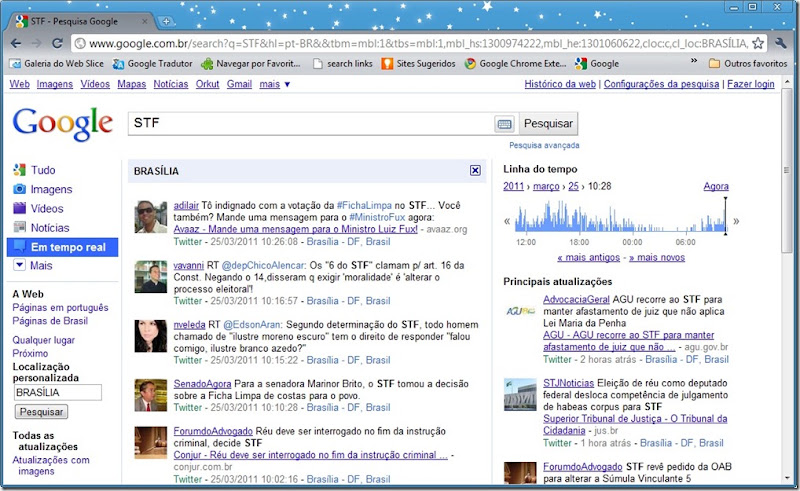This screenshot has height=491, width=800.
Task: Click the BRASÍLIA custom location field
Action: [57, 392]
